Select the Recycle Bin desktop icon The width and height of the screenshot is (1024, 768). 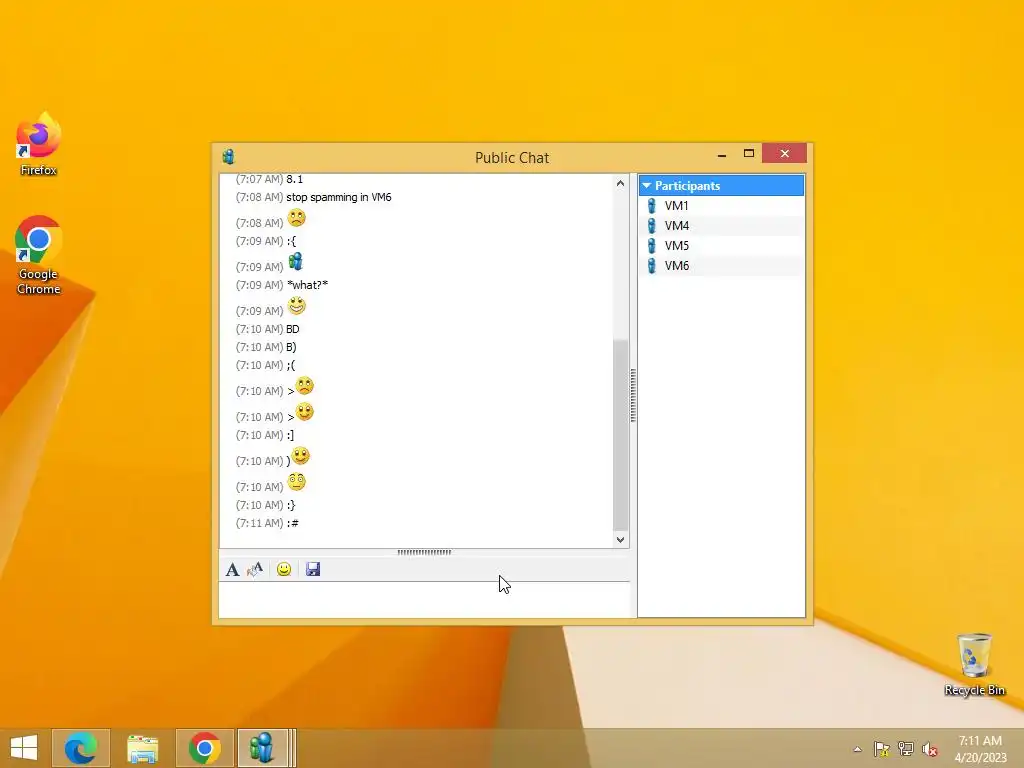coord(974,664)
